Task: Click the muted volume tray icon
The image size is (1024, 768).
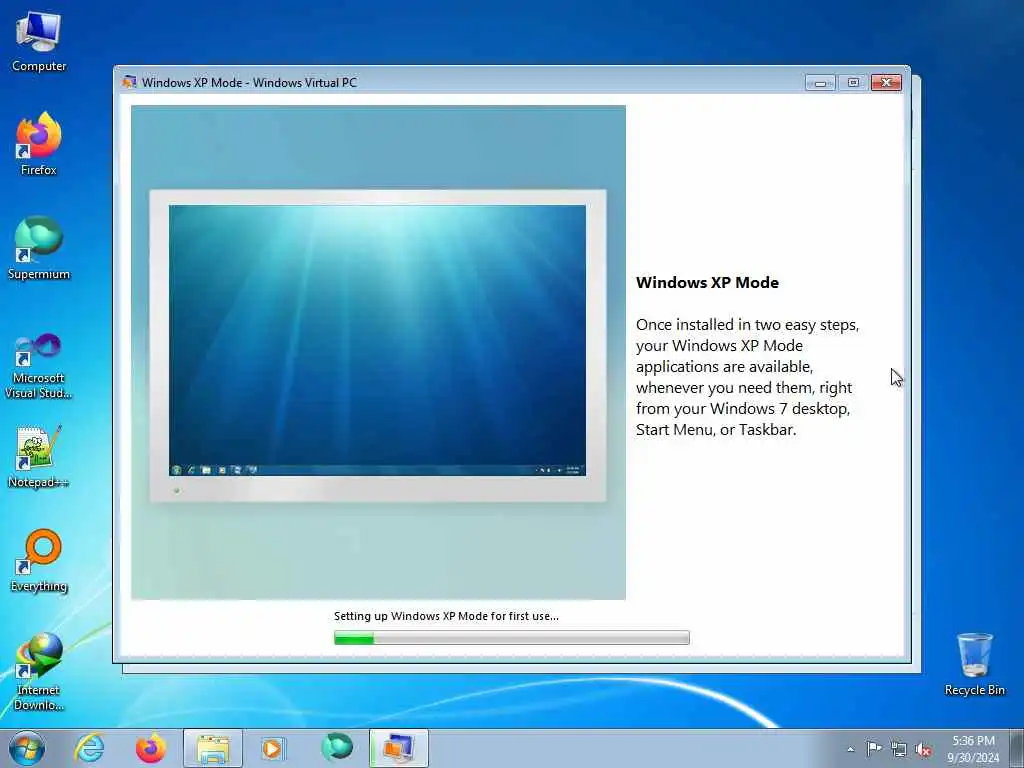Action: pos(923,749)
